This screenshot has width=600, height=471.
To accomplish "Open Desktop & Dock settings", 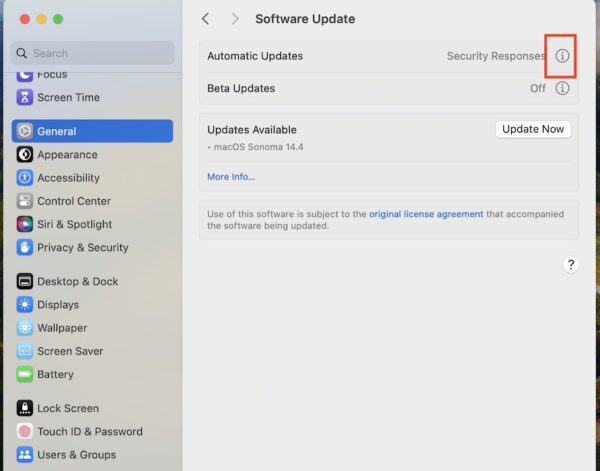I will pyautogui.click(x=77, y=282).
